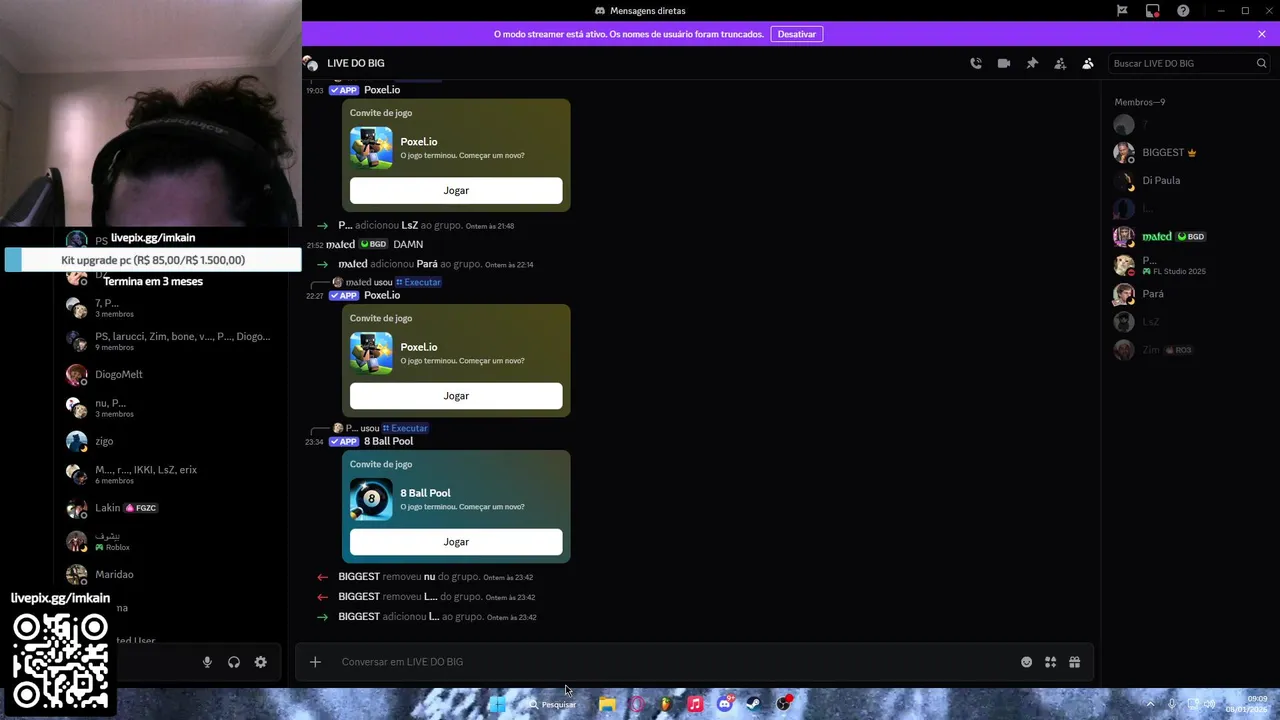Click the 8 Ball Pool app name at 23:34
The height and width of the screenshot is (720, 1280).
click(388, 441)
